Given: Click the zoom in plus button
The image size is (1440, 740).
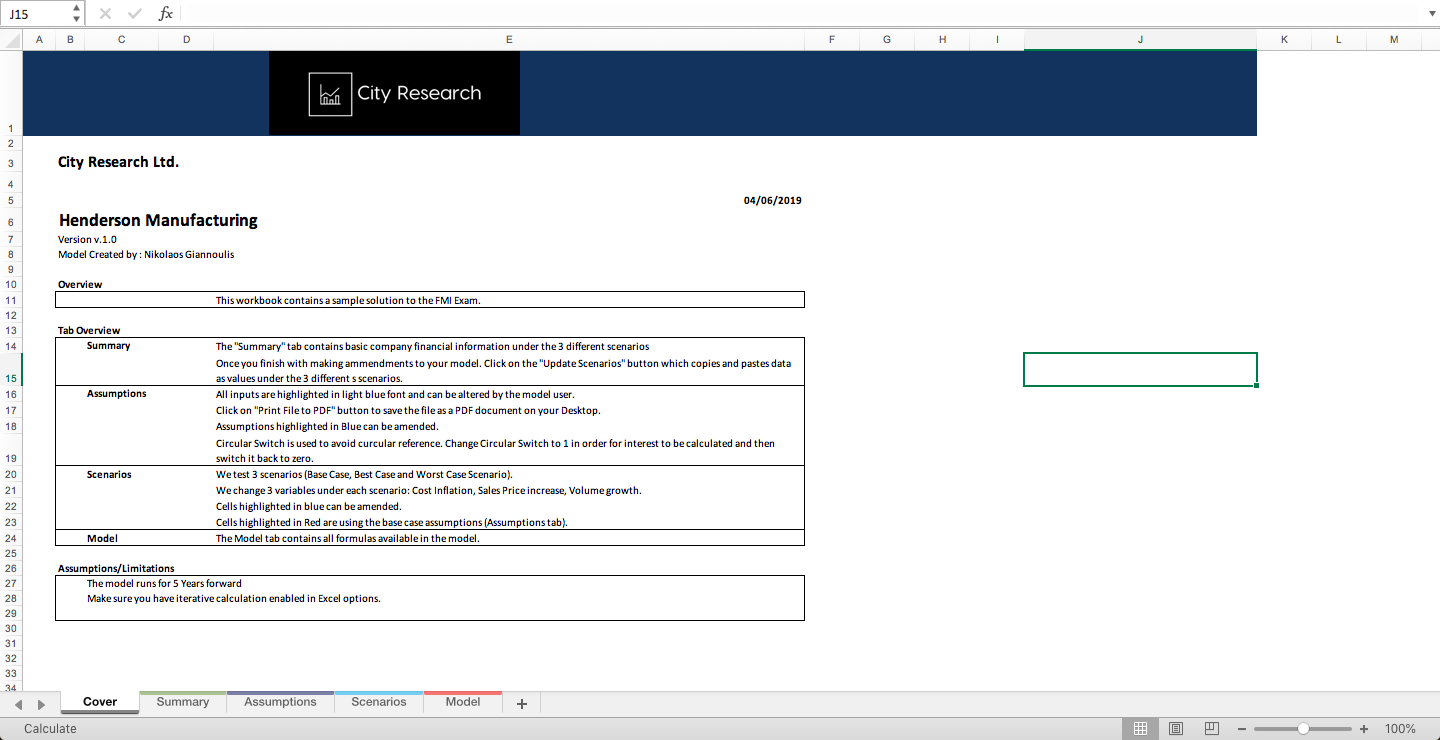Looking at the screenshot, I should [1364, 729].
